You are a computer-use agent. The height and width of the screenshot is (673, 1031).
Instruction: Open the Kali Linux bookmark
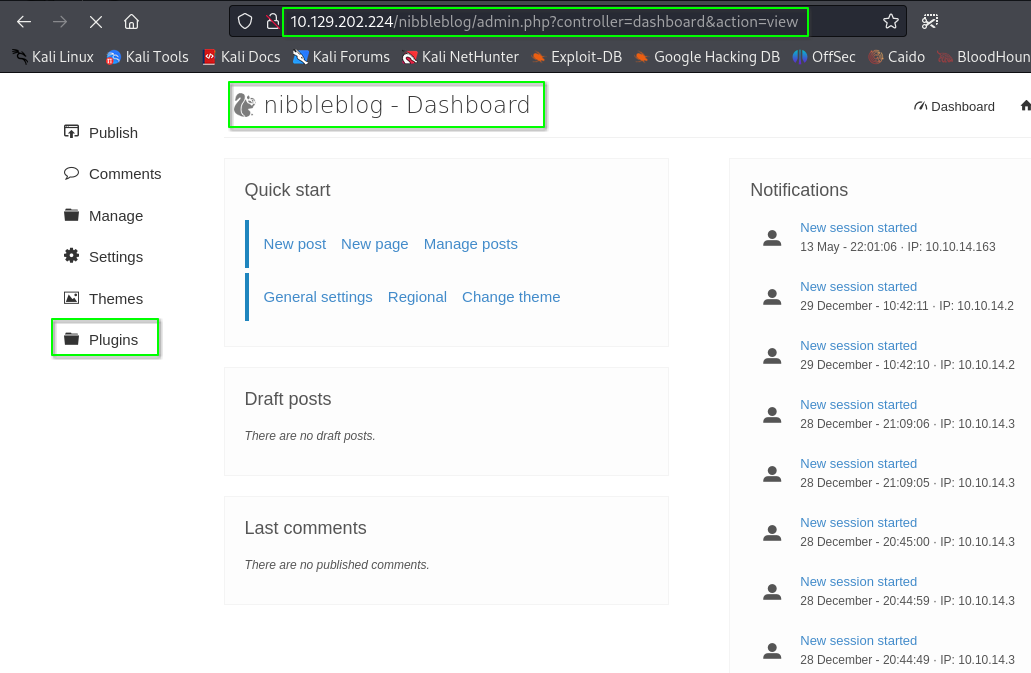pos(53,57)
